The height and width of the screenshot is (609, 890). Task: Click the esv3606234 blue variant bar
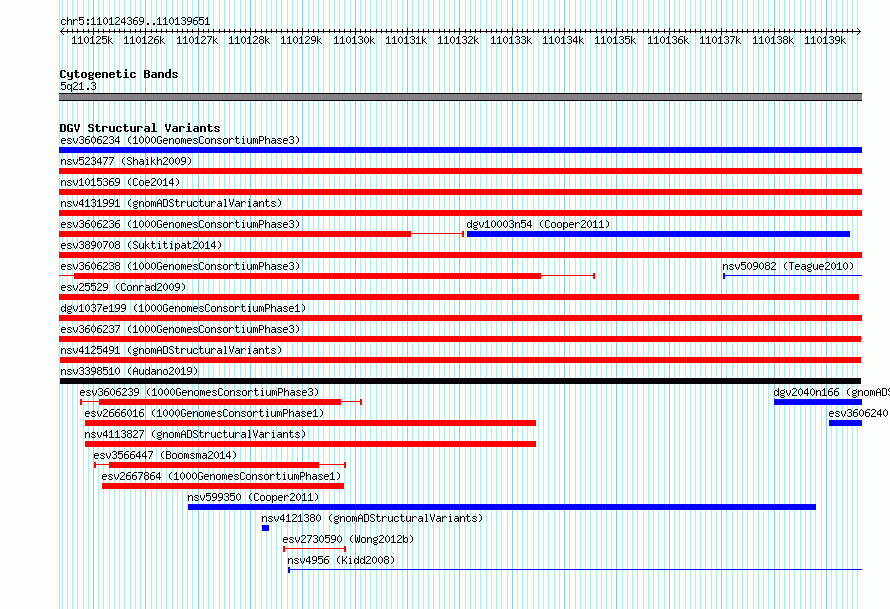pos(460,150)
